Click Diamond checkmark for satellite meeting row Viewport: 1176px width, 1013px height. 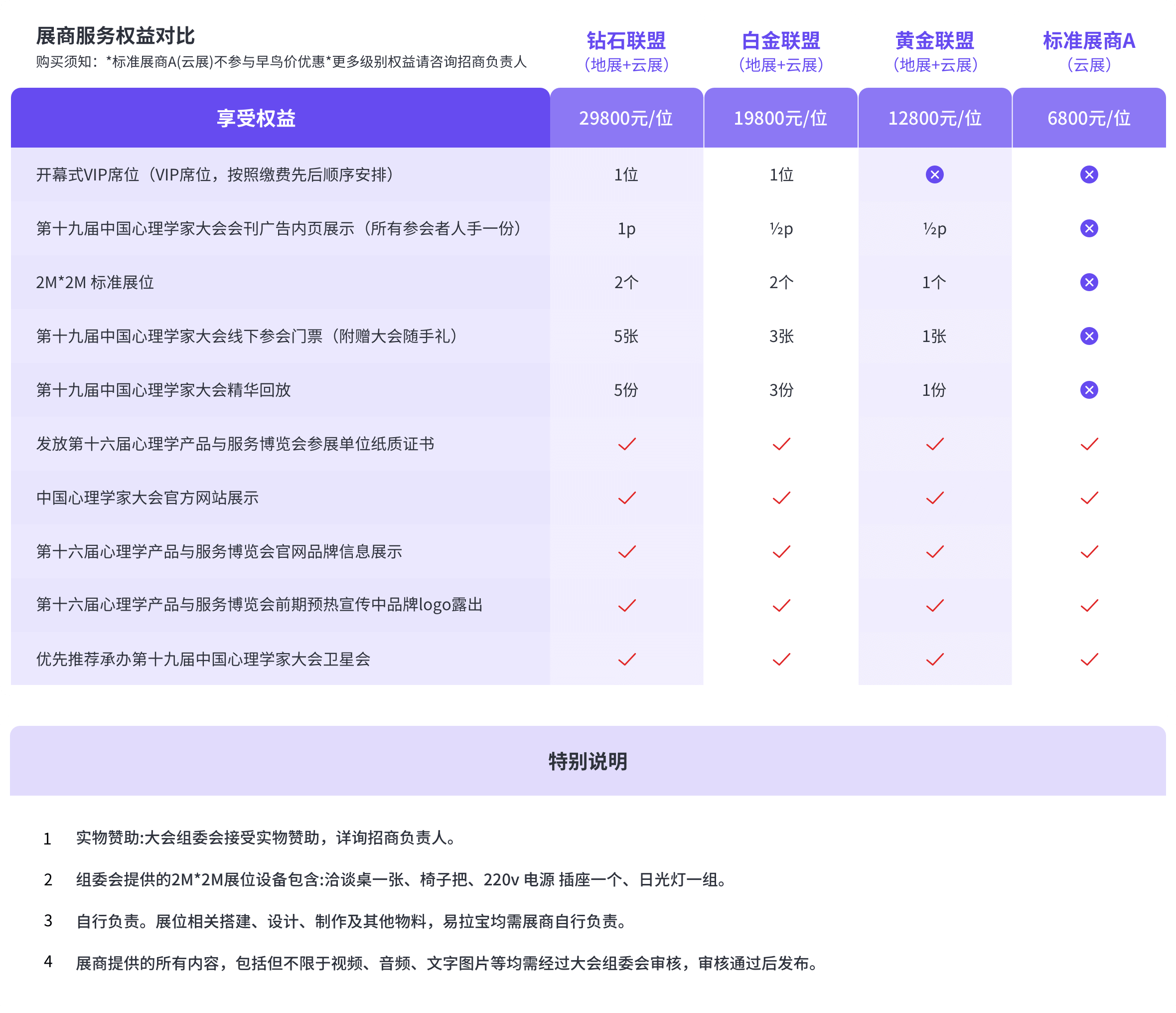[x=626, y=659]
